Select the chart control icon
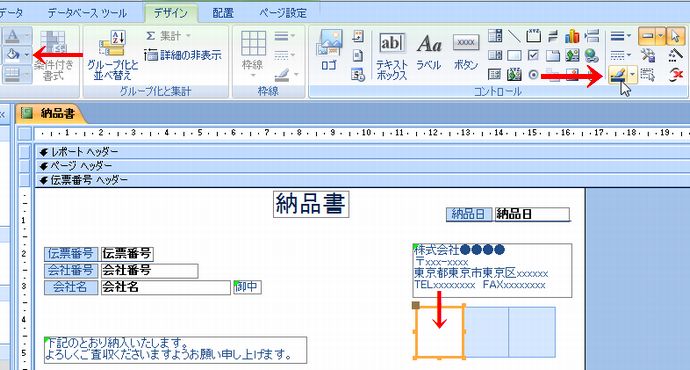 pos(572,36)
